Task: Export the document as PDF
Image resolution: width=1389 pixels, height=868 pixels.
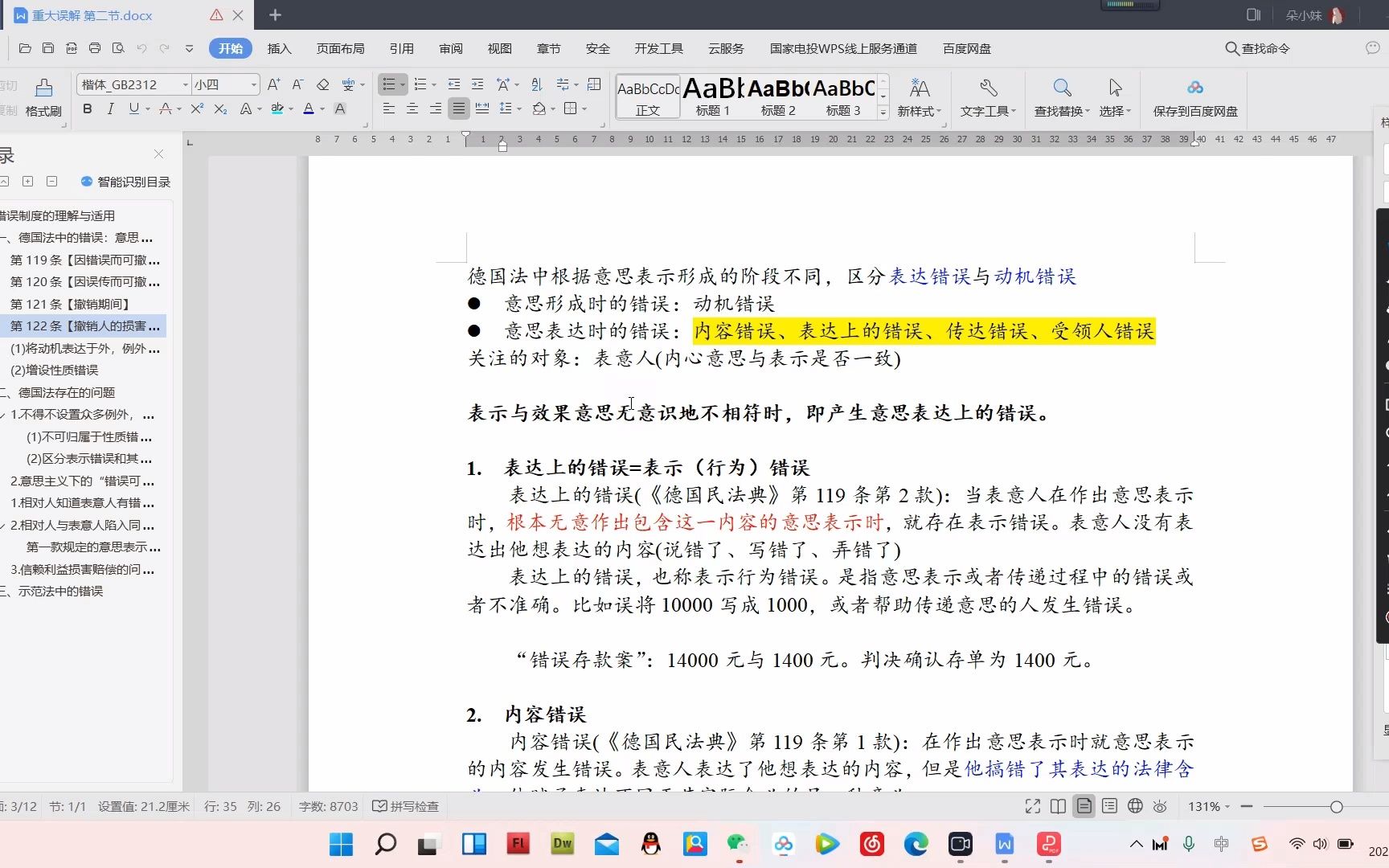Action: click(72, 48)
